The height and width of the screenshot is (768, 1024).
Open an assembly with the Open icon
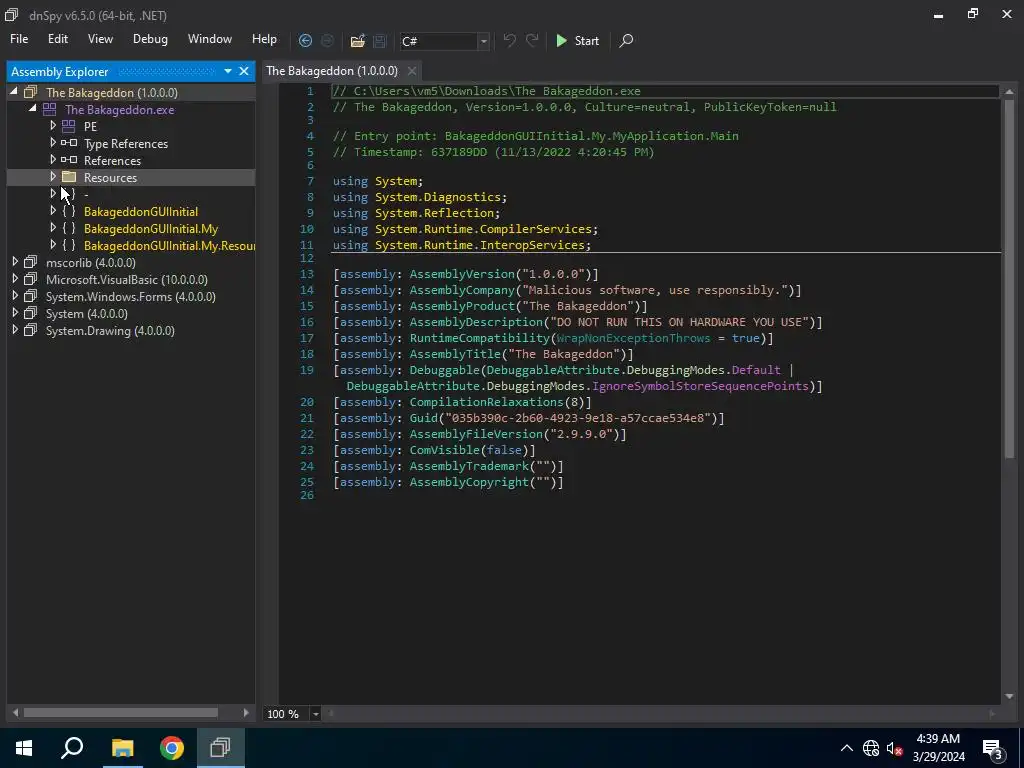coord(357,40)
